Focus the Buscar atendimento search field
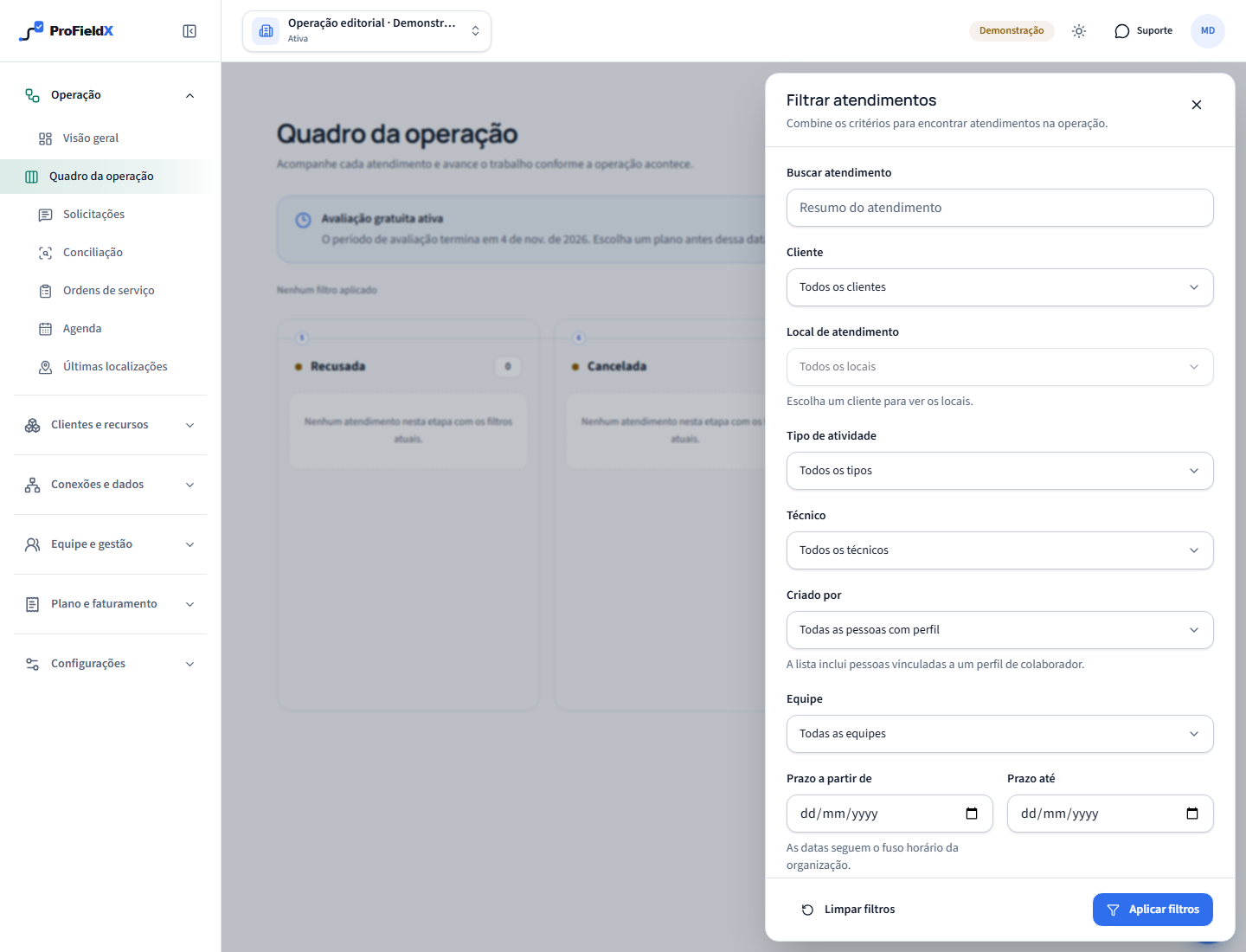 1000,208
